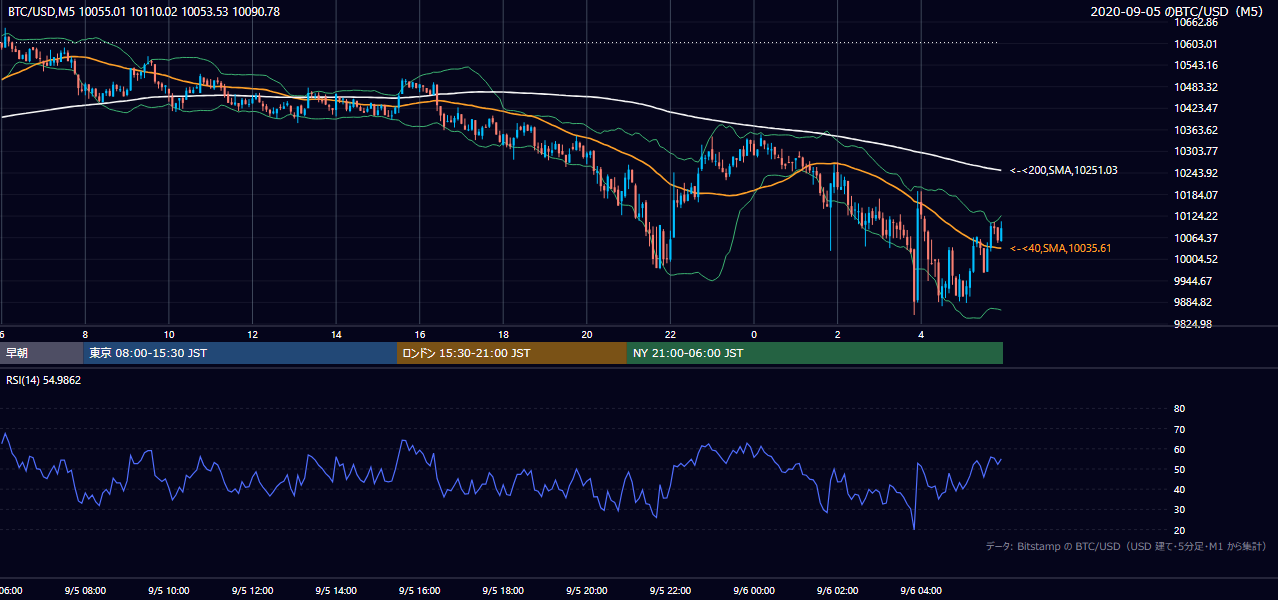This screenshot has height=600, width=1278.
Task: Select the 東京 08:00-15:30 JST session band
Action: tap(240, 353)
